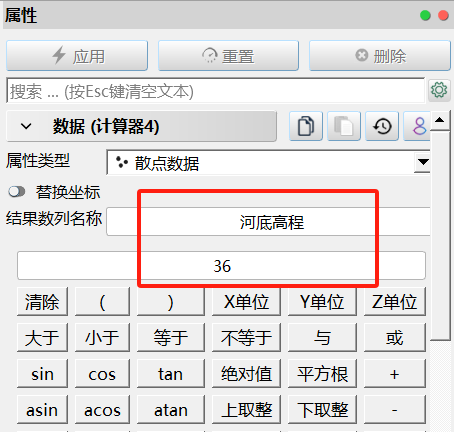Click the expression field containing 36
The width and height of the screenshot is (454, 432).
(x=221, y=266)
